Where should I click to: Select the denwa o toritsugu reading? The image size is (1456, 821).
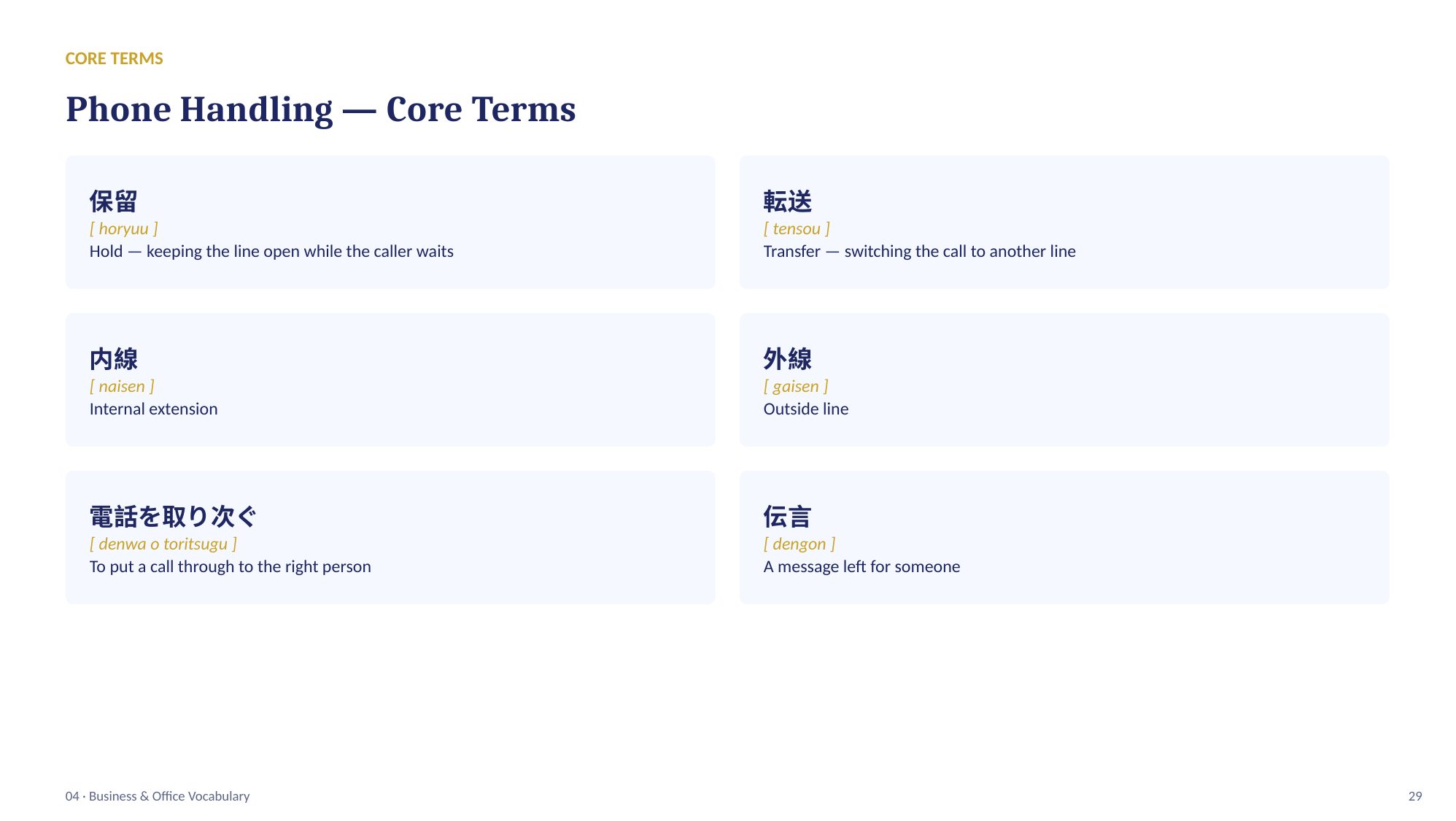tap(163, 544)
